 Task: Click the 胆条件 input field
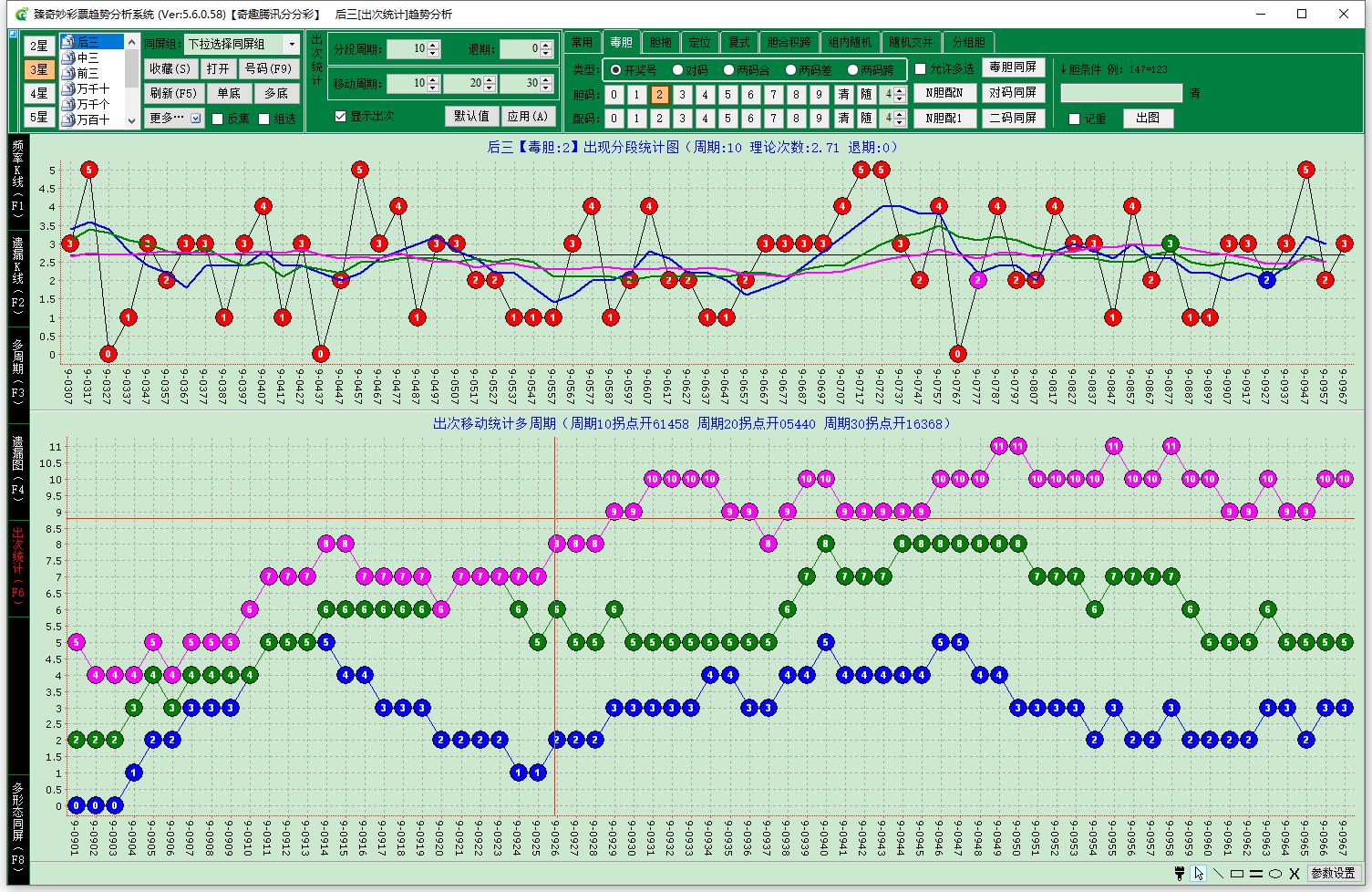[1120, 93]
